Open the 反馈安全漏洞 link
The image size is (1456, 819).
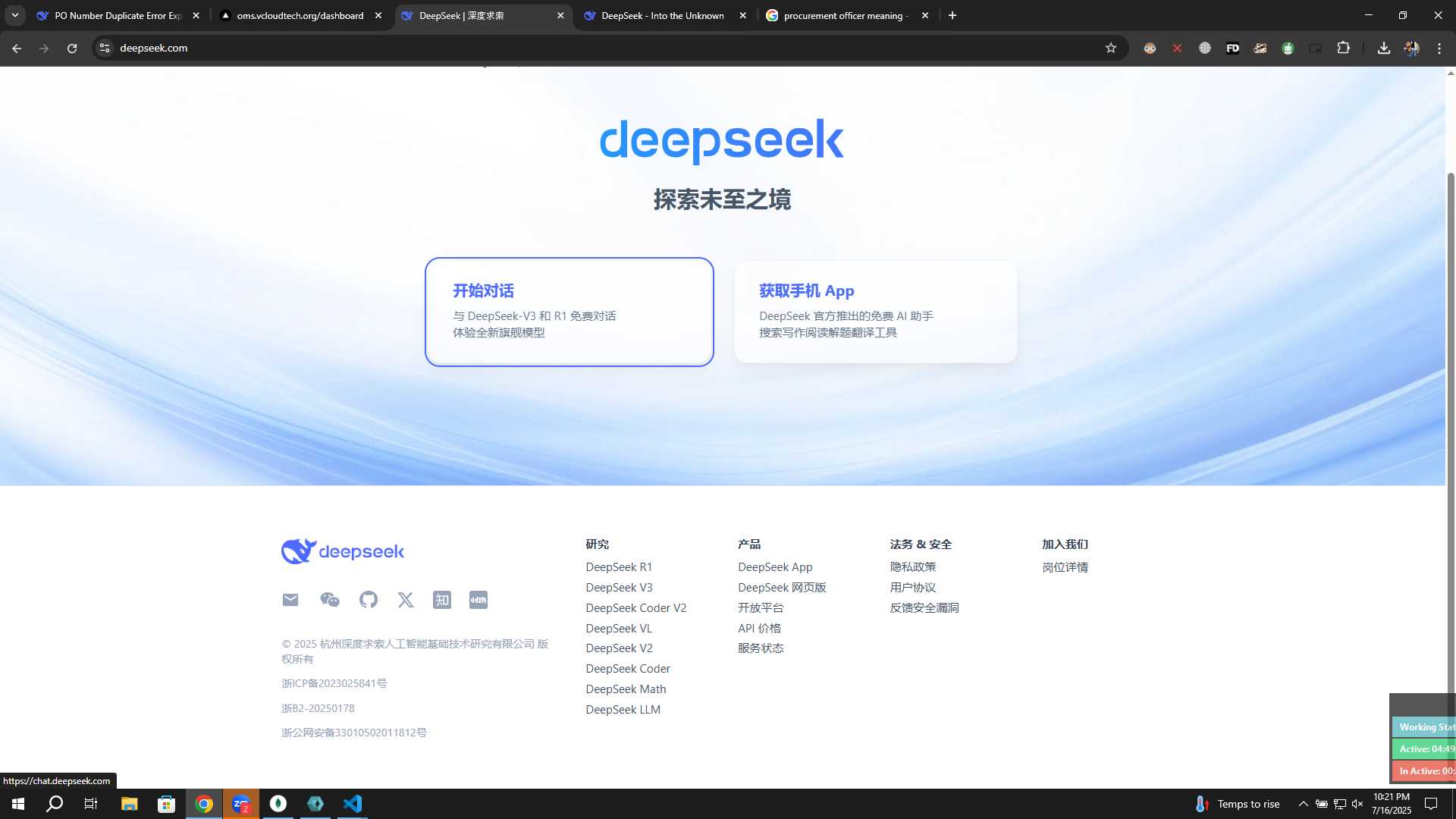924,608
